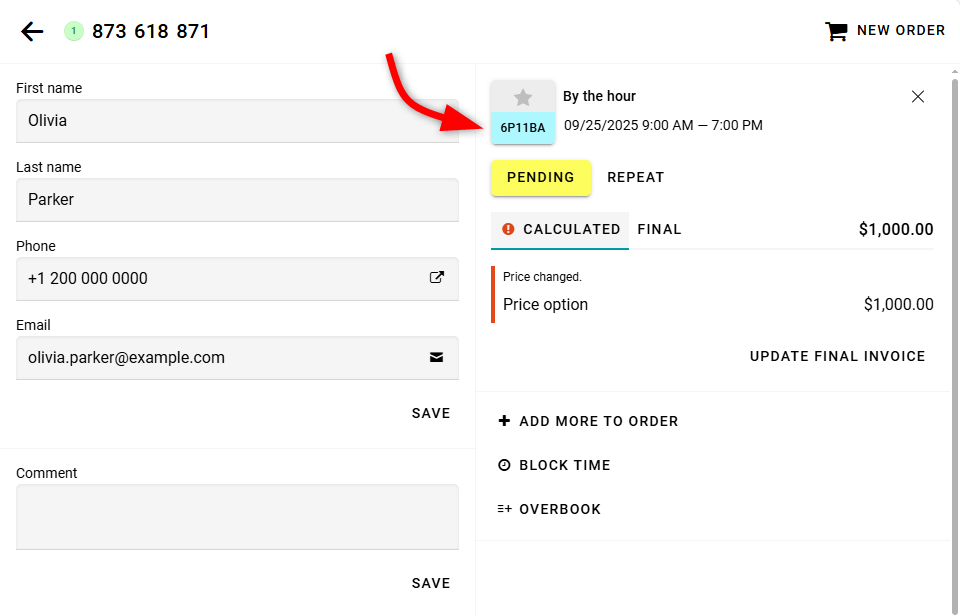Open the Pending status button
Image resolution: width=960 pixels, height=616 pixels.
[541, 177]
